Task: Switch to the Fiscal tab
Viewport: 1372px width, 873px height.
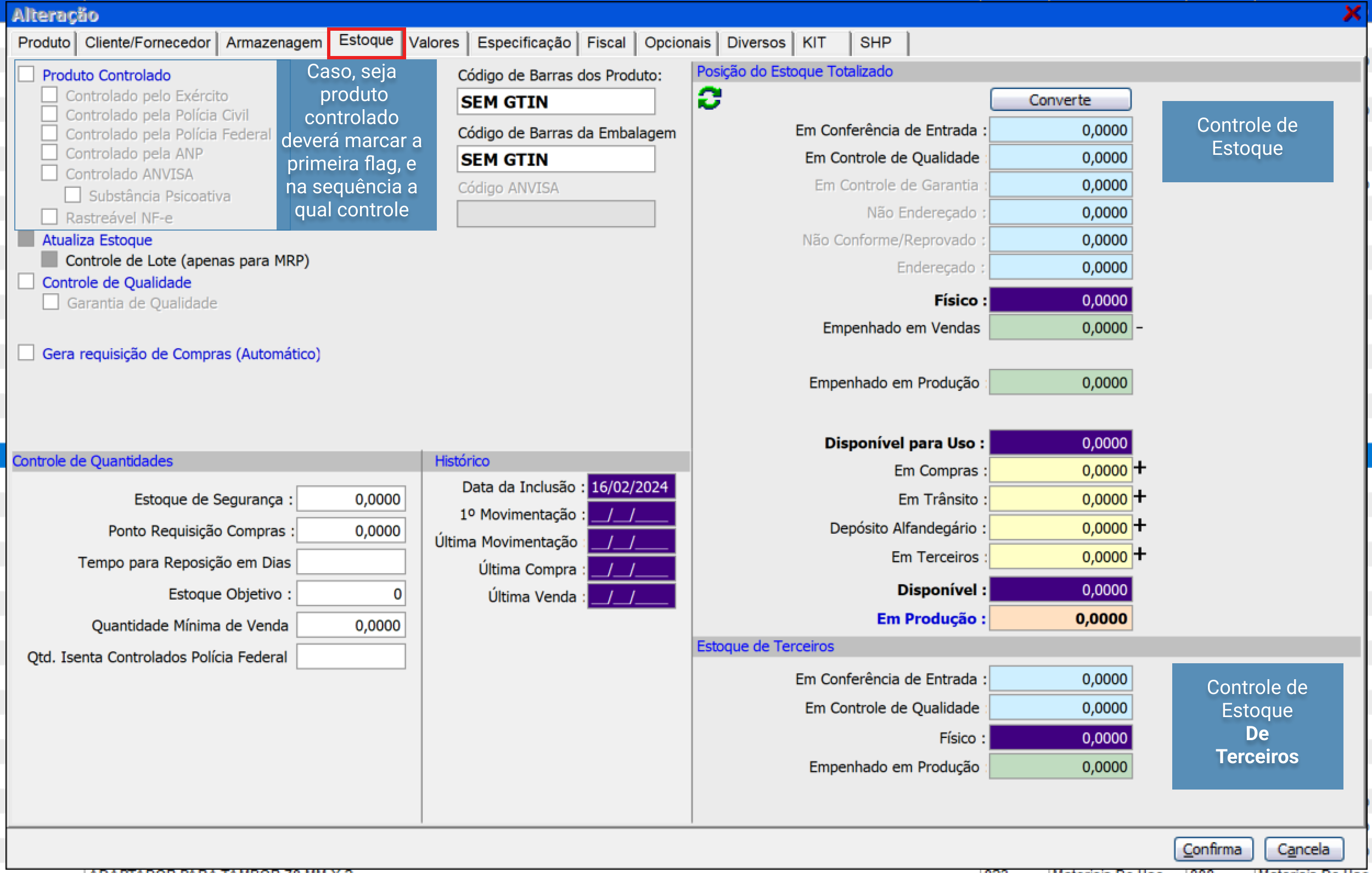Action: click(x=606, y=43)
